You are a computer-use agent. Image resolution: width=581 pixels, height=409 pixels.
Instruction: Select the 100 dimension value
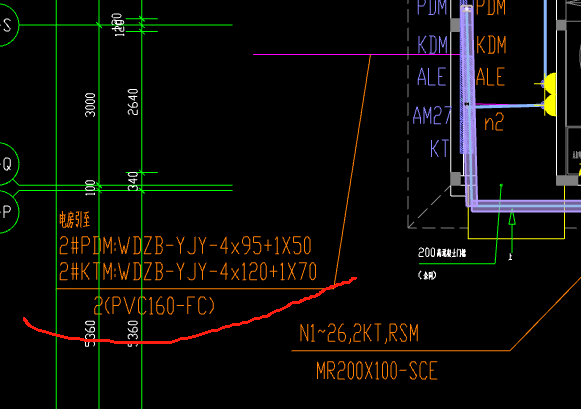pos(90,187)
